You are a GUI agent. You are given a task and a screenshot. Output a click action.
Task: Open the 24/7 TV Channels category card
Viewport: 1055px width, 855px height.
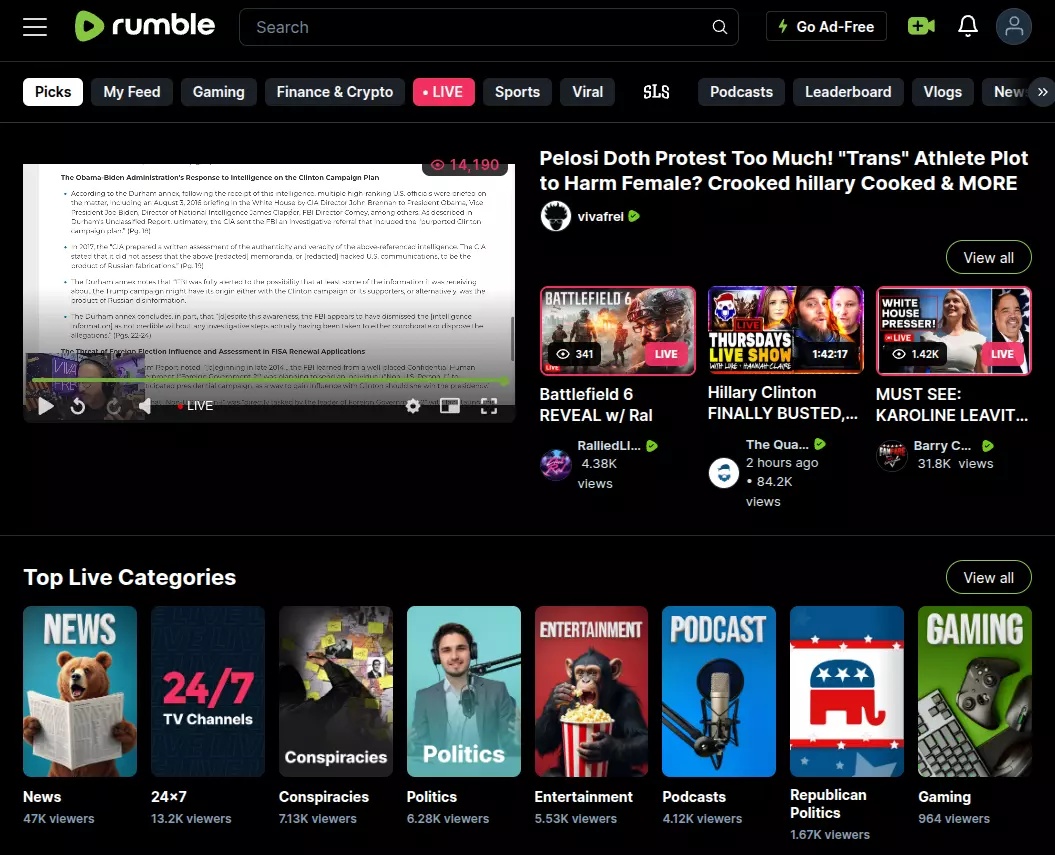tap(208, 692)
